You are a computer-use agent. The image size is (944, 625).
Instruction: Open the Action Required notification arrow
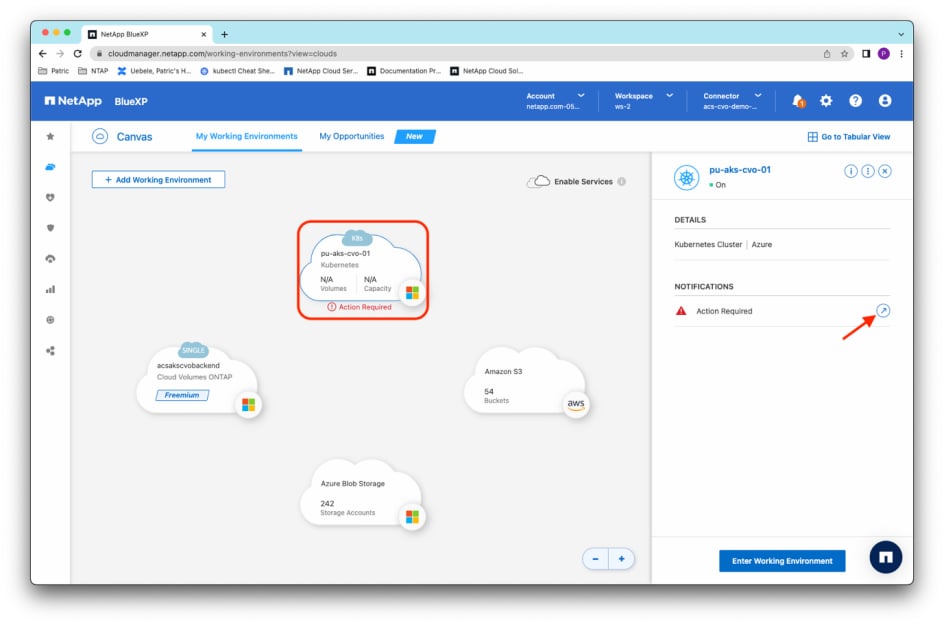(x=883, y=311)
